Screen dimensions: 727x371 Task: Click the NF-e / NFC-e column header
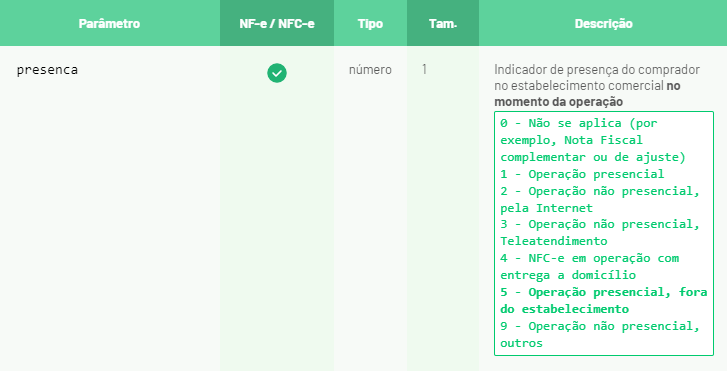[x=277, y=24]
